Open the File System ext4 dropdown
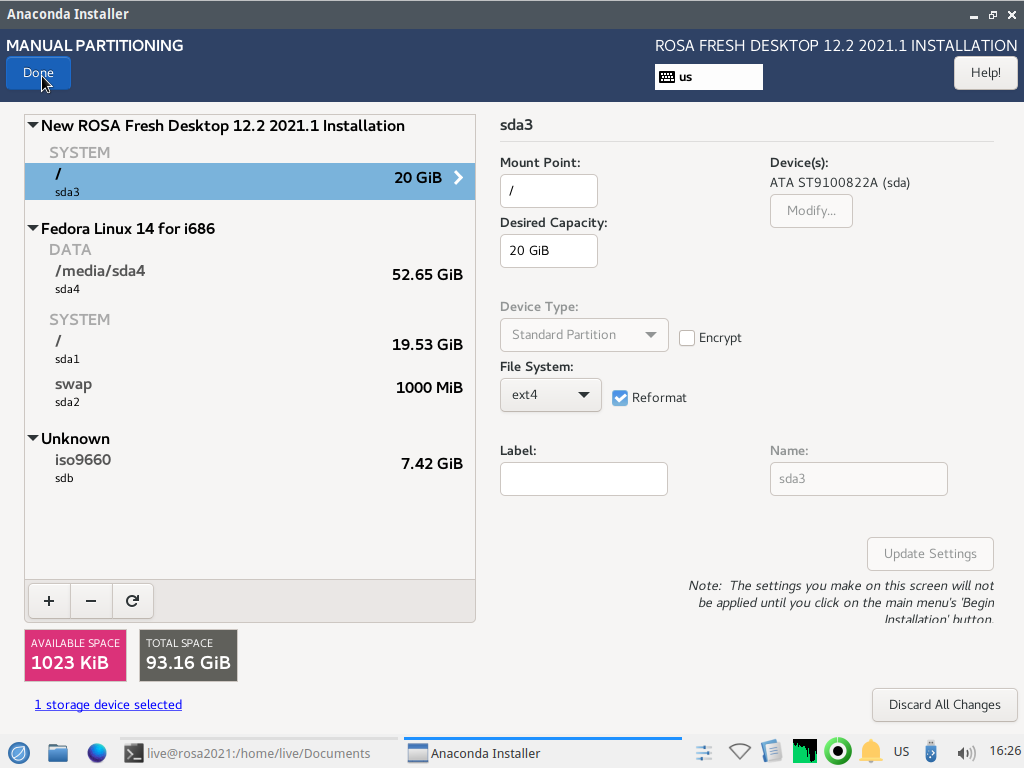 [550, 395]
